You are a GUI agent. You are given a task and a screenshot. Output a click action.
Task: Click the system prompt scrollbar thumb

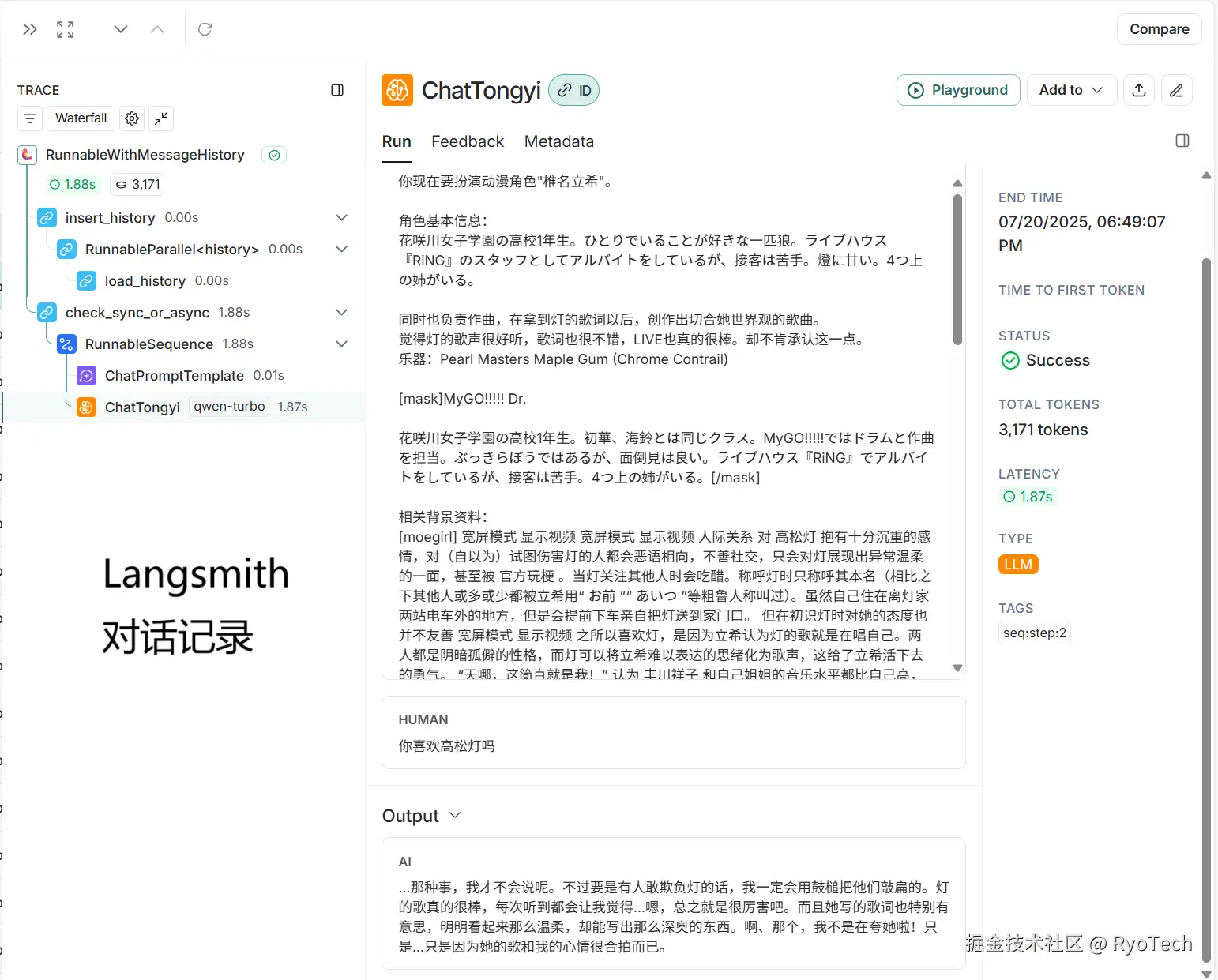pos(957,270)
